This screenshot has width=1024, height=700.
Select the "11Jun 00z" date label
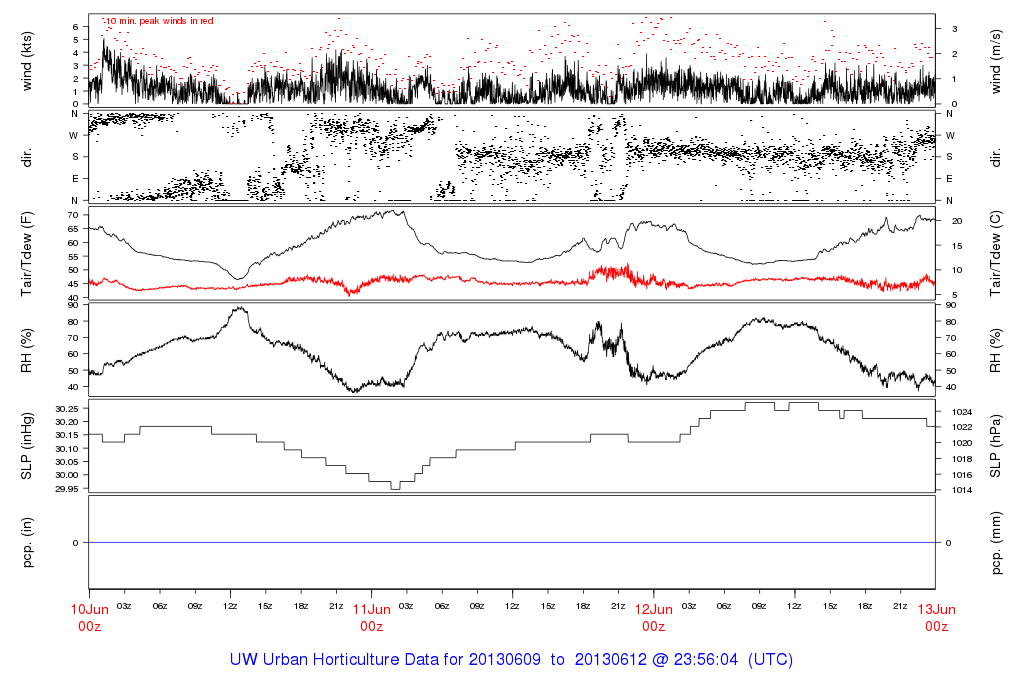(372, 618)
